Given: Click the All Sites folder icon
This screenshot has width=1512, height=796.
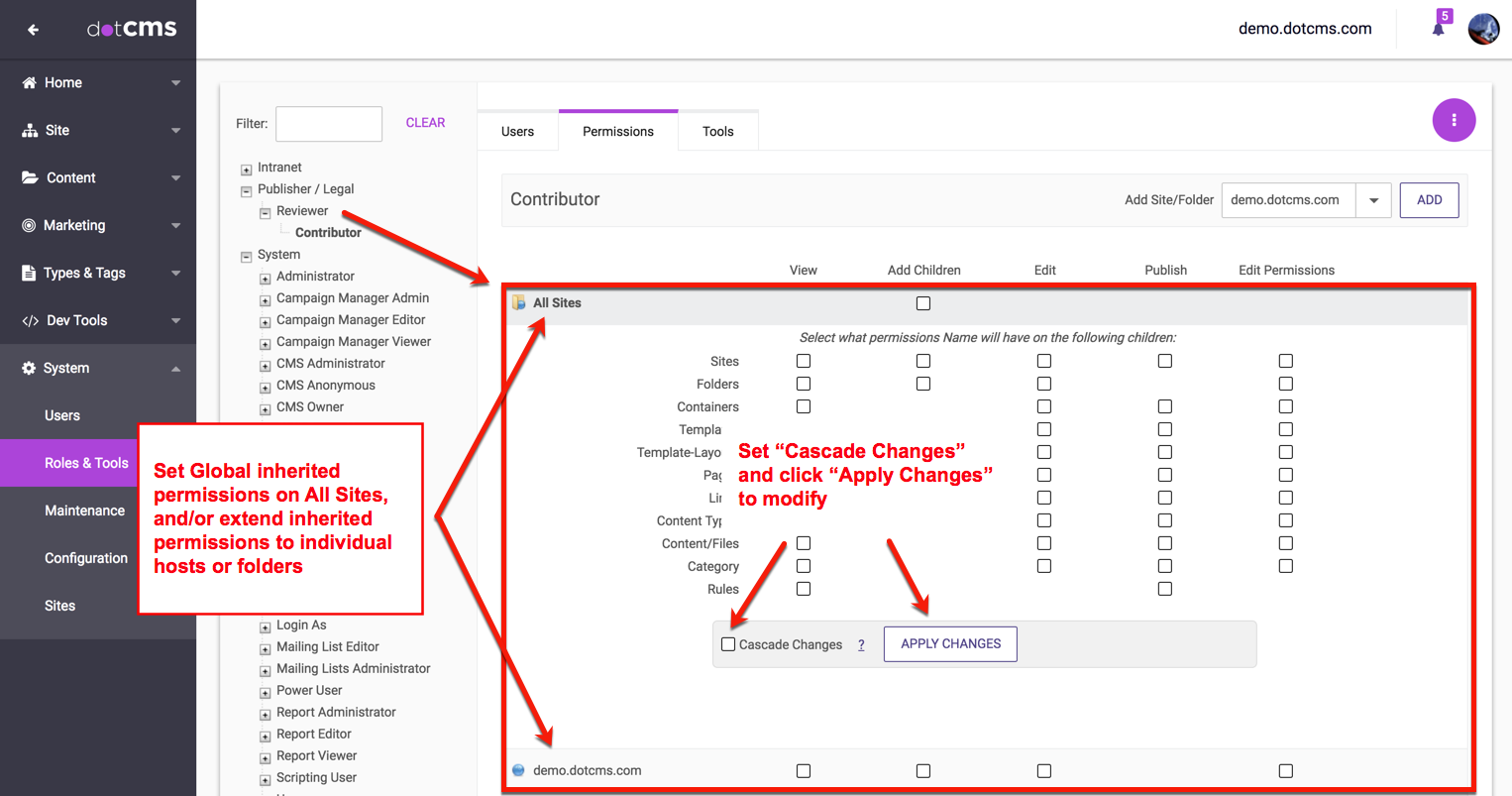Looking at the screenshot, I should coord(518,302).
